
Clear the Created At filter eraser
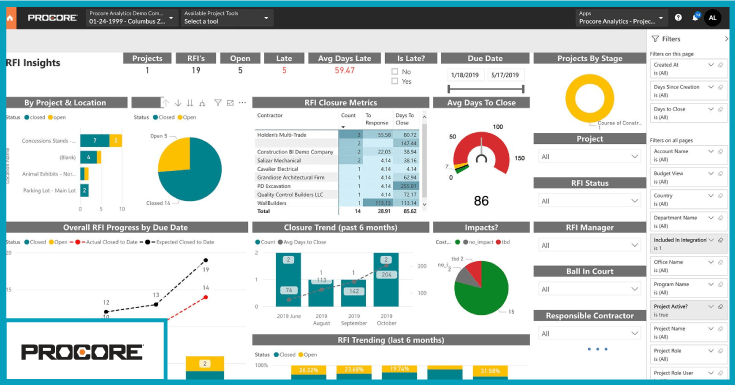pyautogui.click(x=720, y=65)
